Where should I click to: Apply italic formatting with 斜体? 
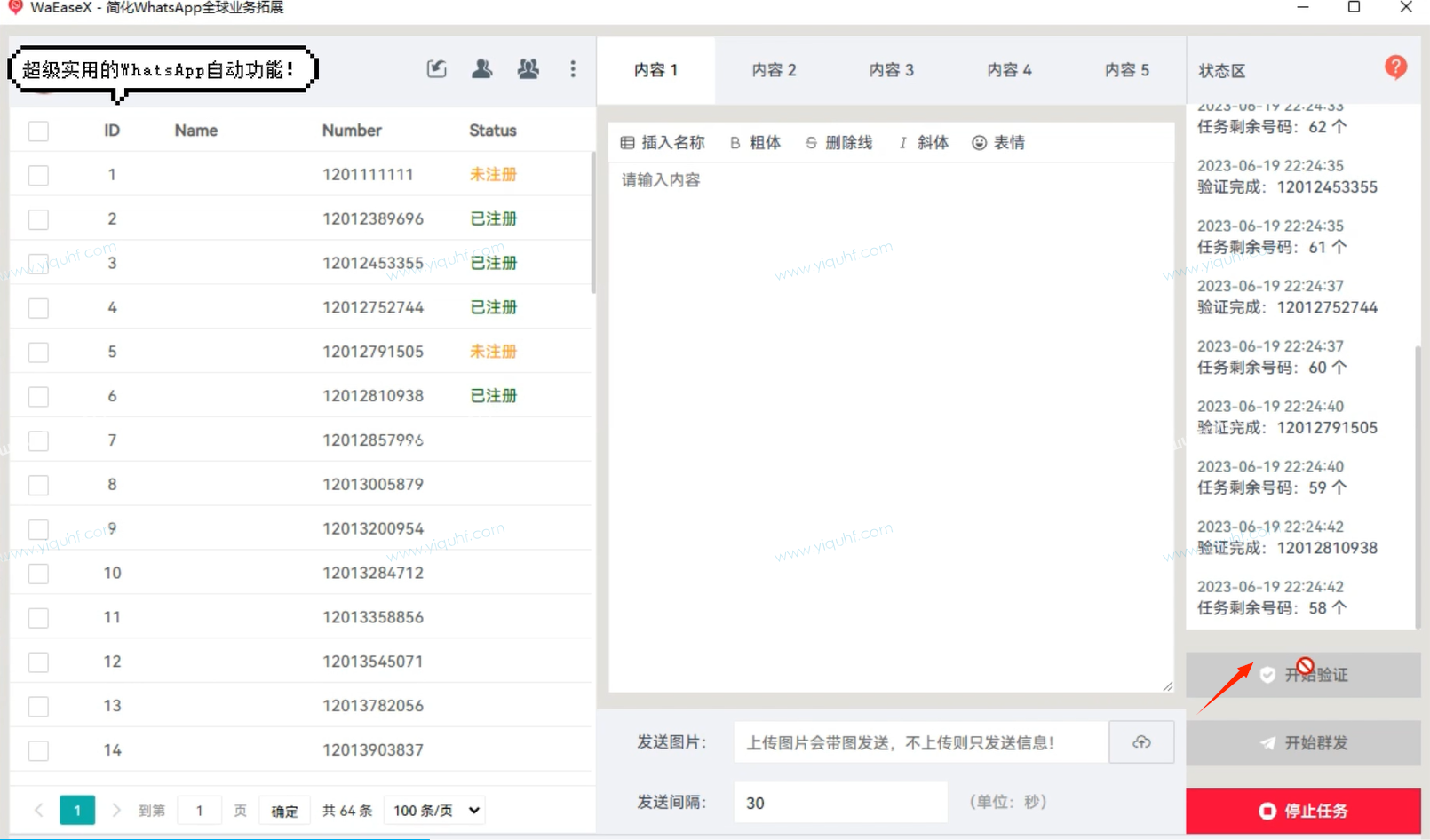click(924, 142)
